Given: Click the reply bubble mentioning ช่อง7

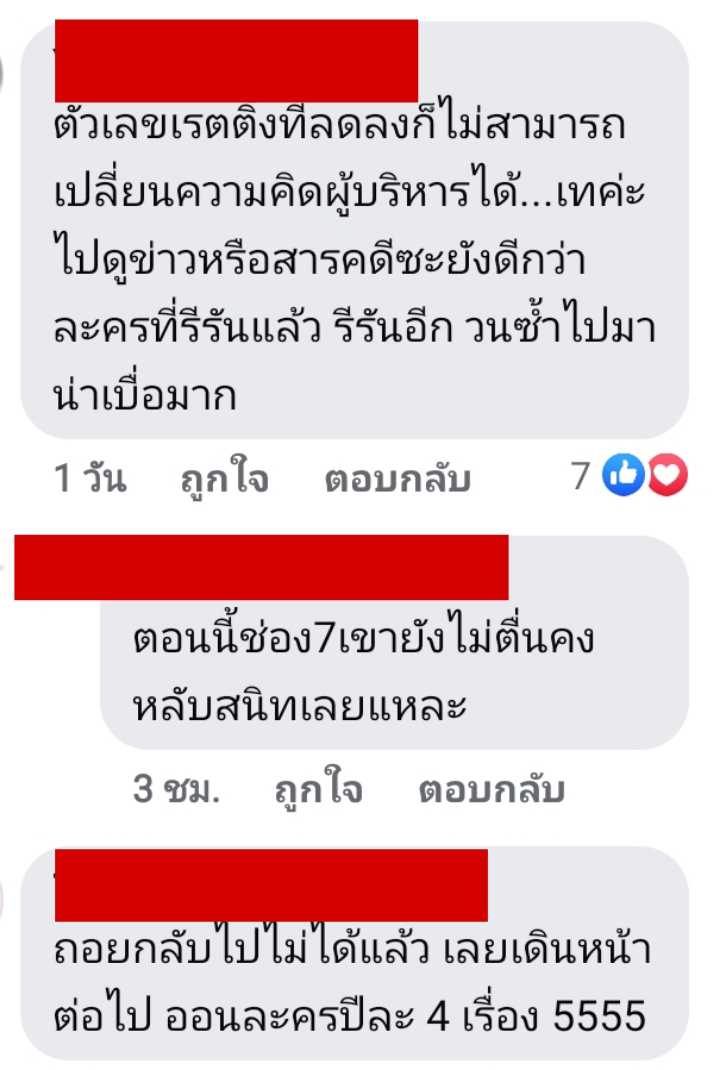Looking at the screenshot, I should coord(394,642).
